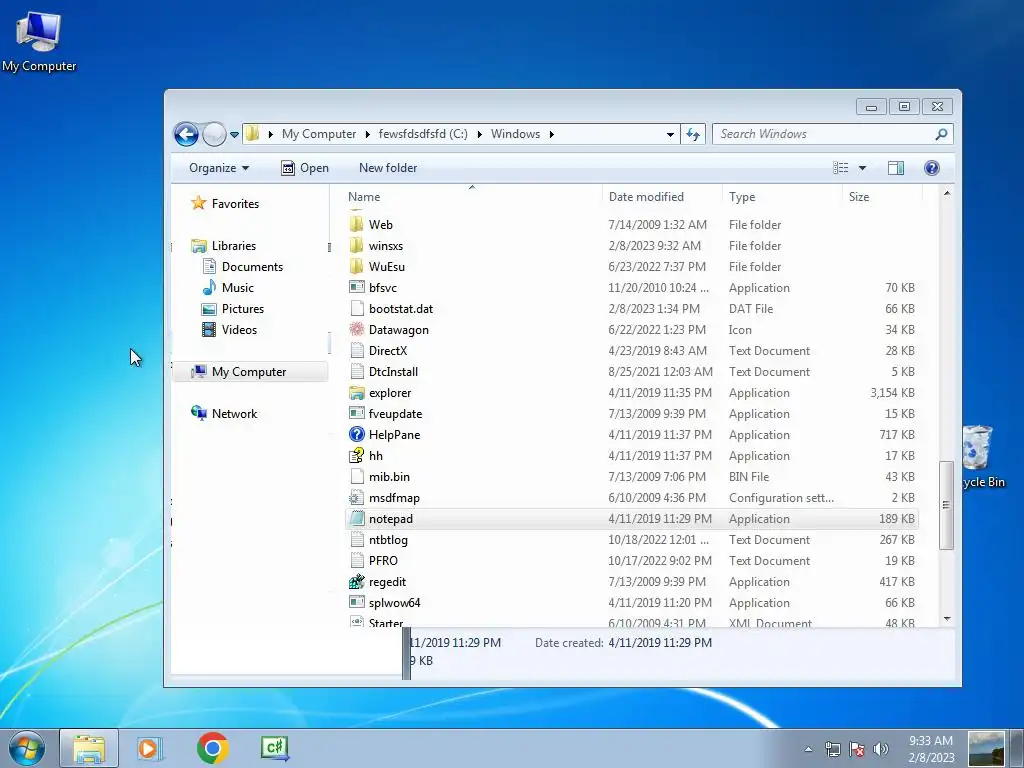Select the regedit application icon
This screenshot has height=768, width=1024.
click(x=357, y=581)
